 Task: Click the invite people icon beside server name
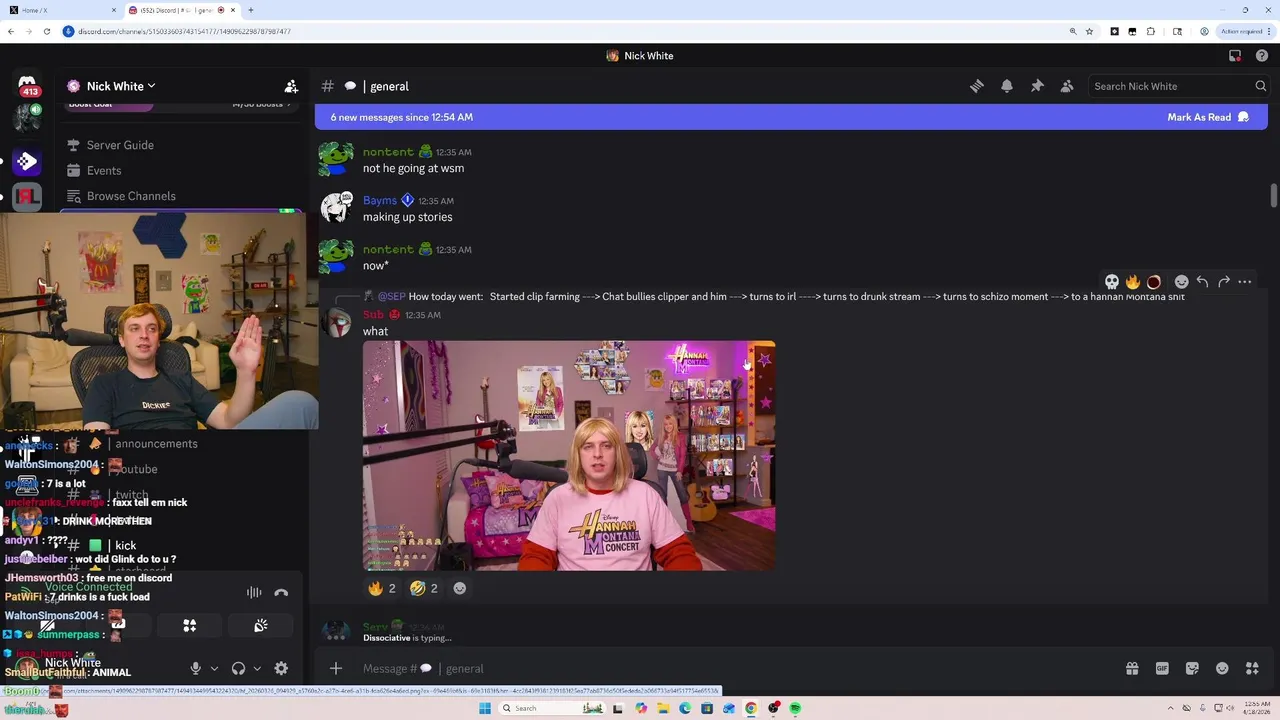(291, 86)
